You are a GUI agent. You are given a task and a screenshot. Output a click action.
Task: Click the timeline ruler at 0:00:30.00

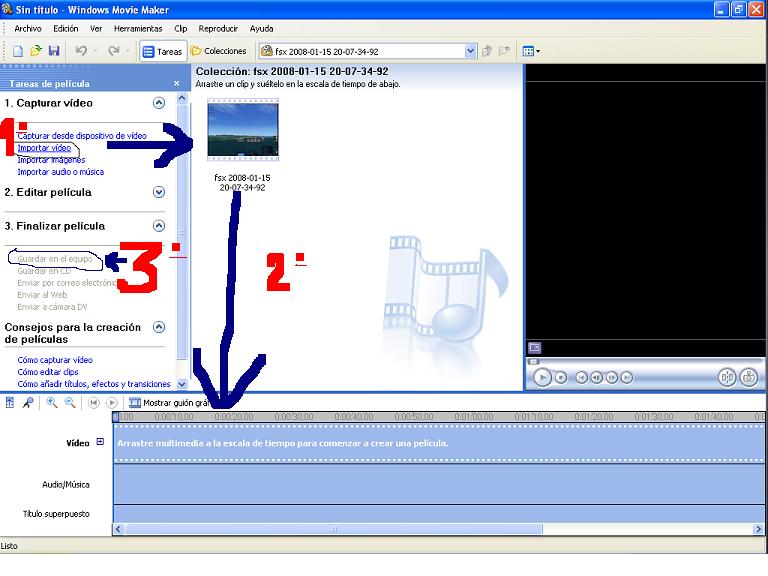tap(294, 417)
